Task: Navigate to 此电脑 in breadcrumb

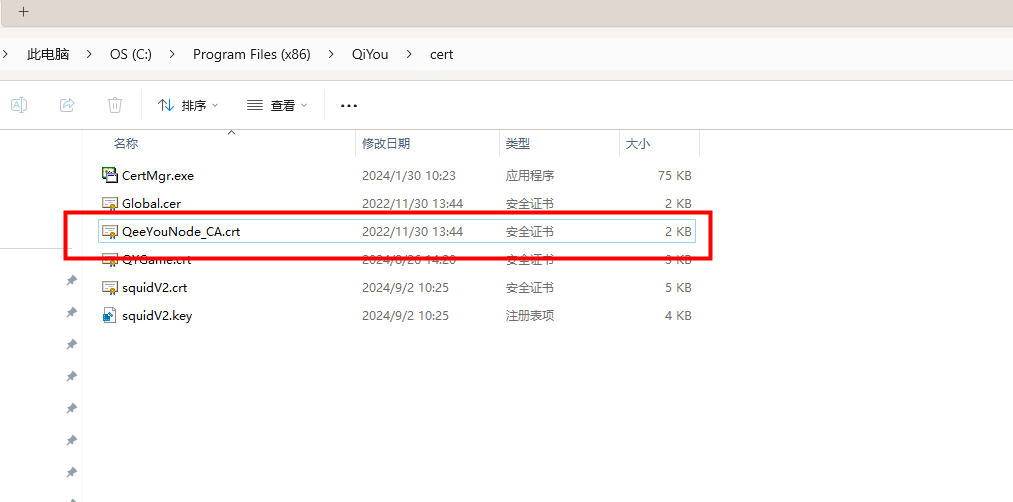Action: tap(48, 54)
